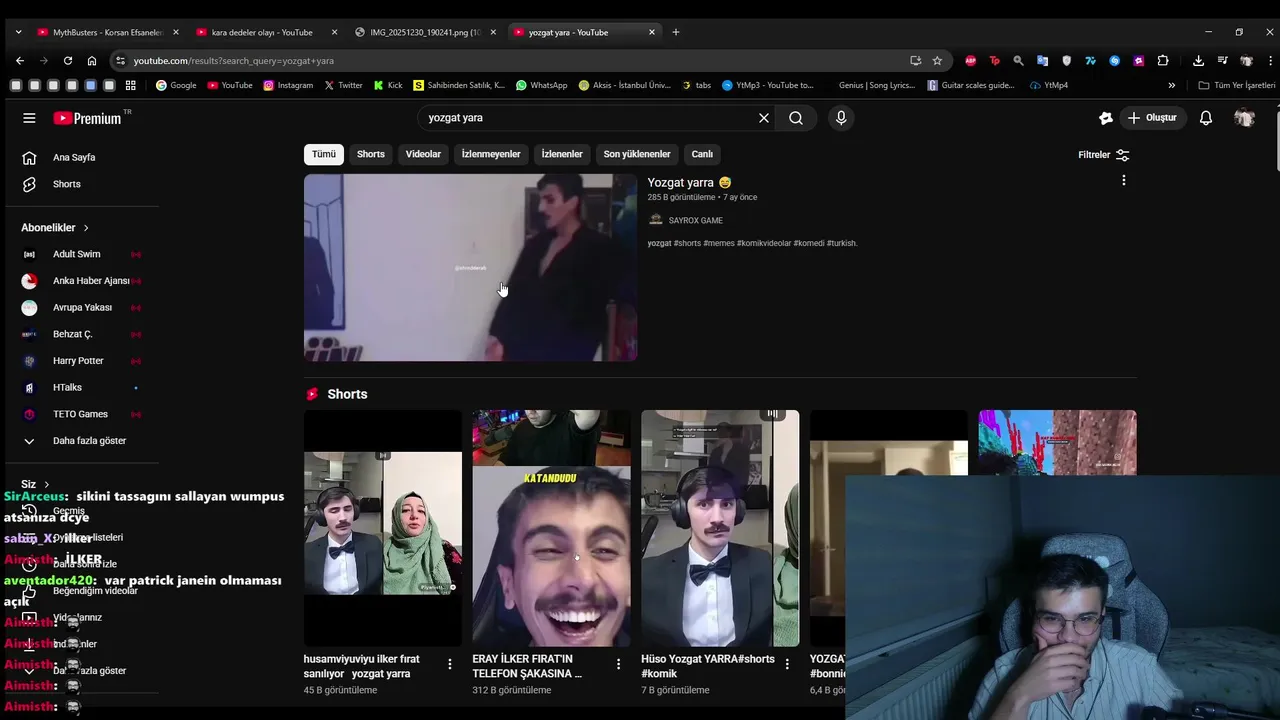Open Harry Potter subscription channel

click(x=78, y=361)
